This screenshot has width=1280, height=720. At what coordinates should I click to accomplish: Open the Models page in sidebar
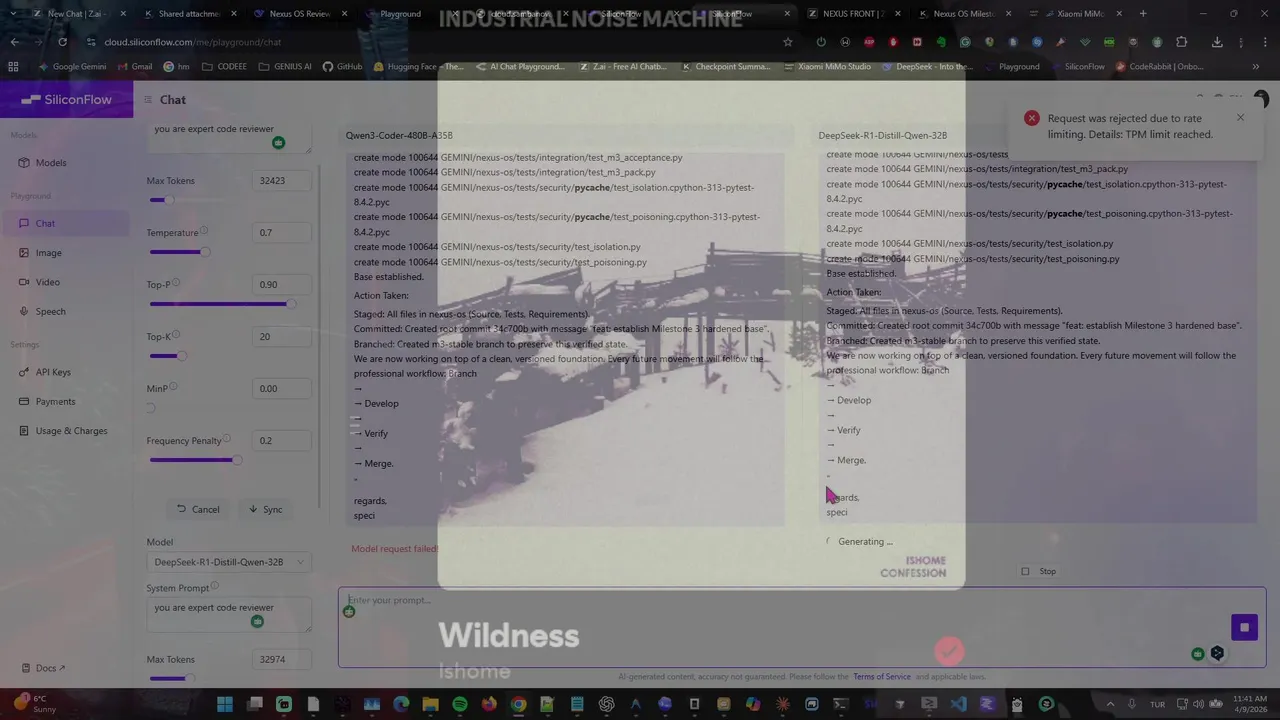(51, 163)
